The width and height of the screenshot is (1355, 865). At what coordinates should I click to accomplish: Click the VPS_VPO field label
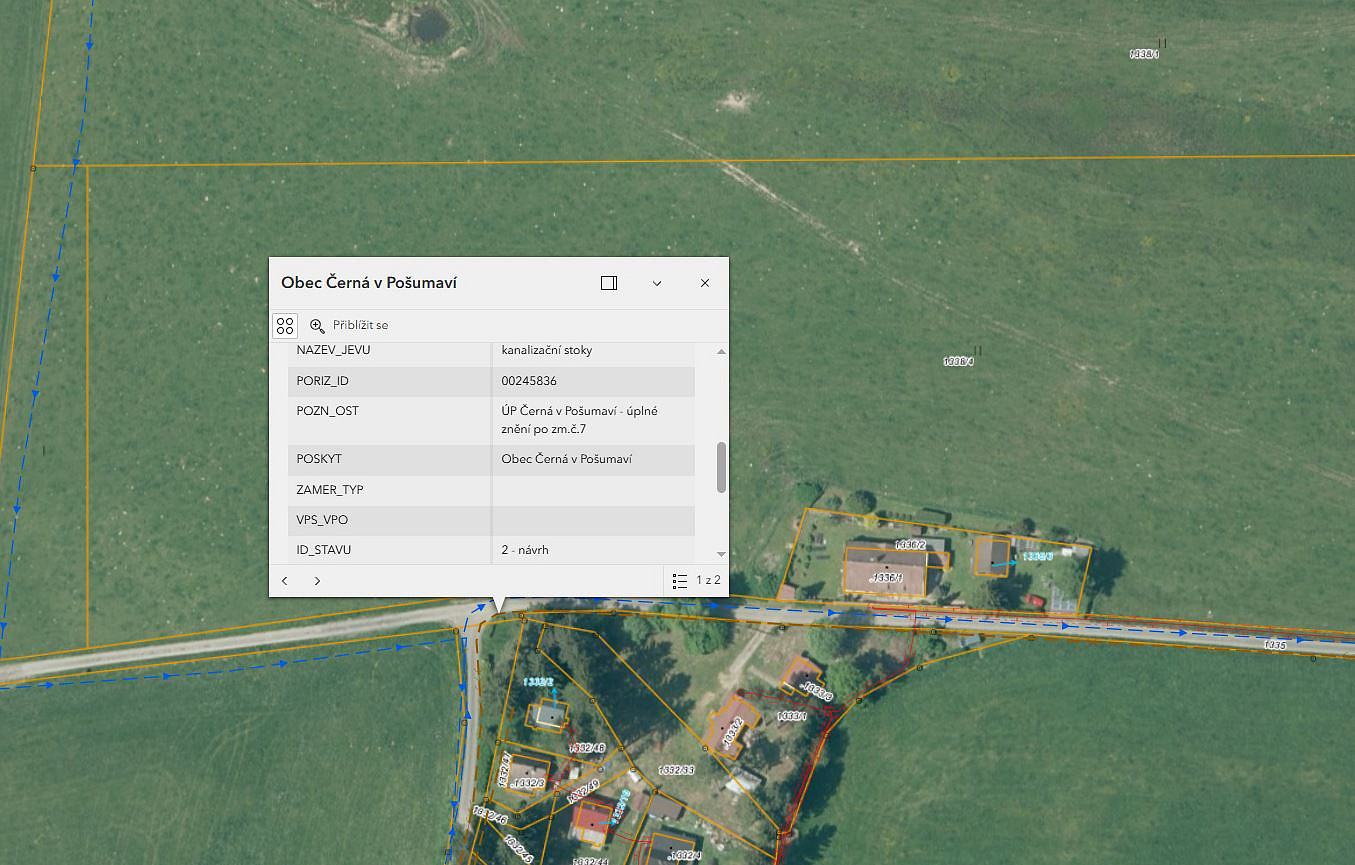click(x=322, y=520)
